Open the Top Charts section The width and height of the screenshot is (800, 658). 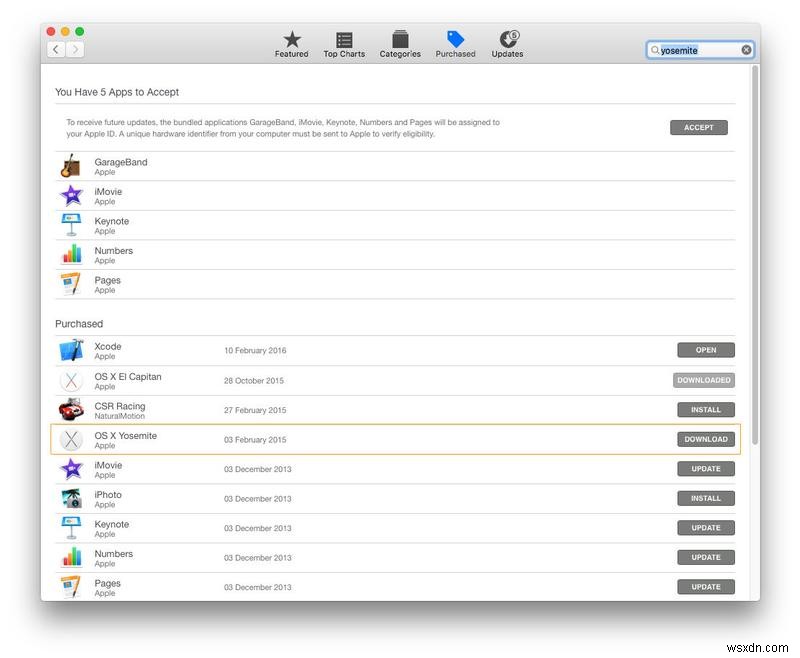(x=345, y=43)
